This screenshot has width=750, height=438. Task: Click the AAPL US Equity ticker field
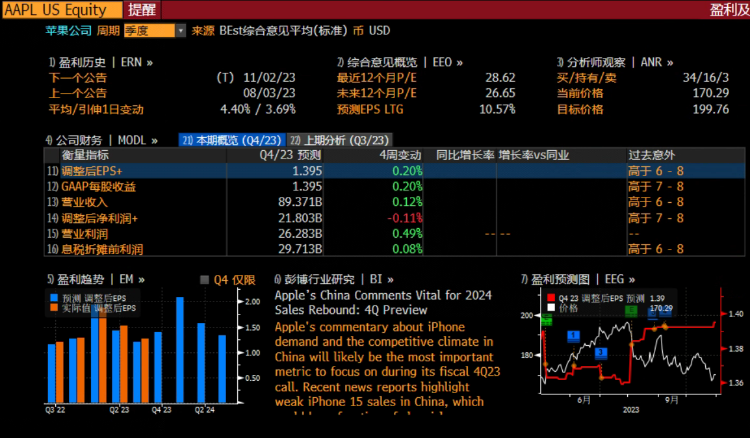[x=62, y=10]
